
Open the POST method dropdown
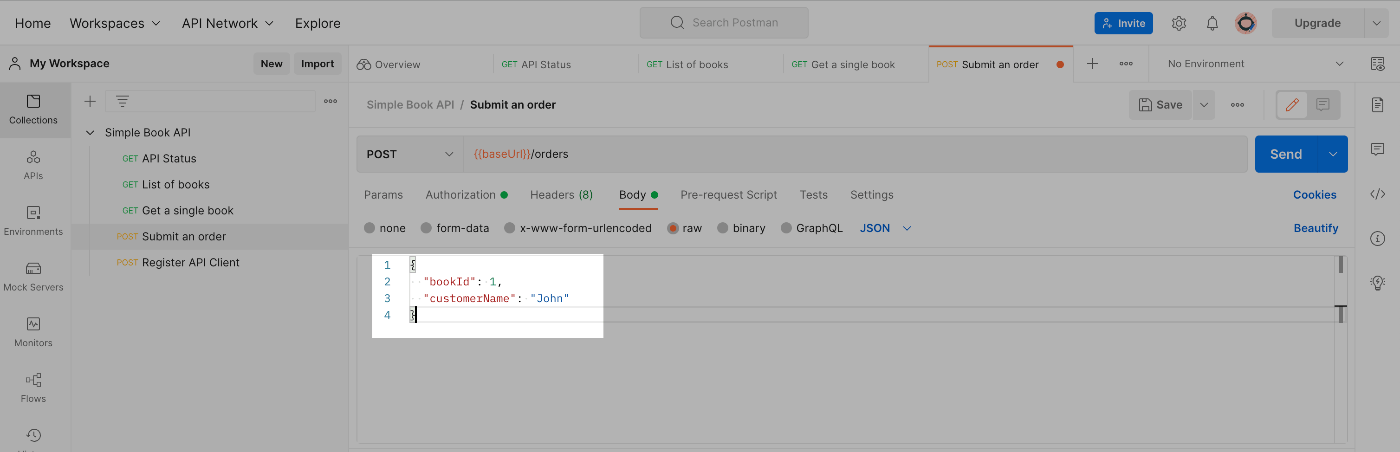tap(409, 154)
